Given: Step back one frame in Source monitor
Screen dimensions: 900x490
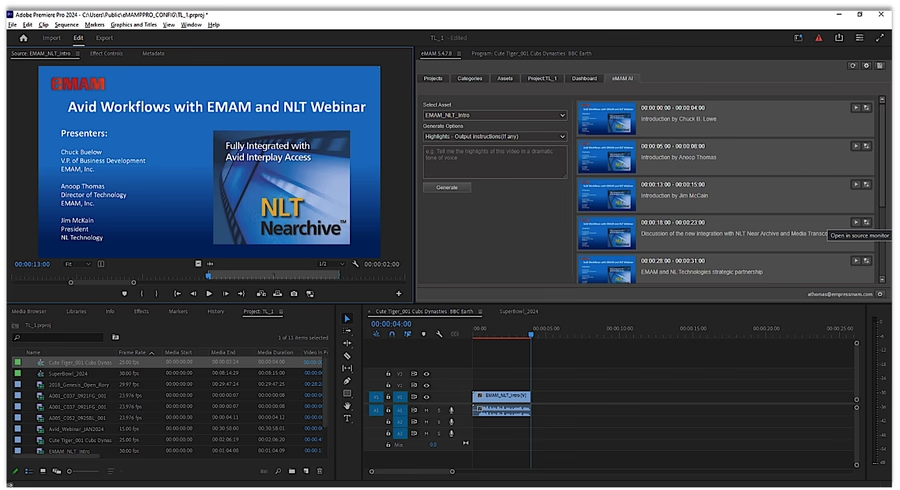Looking at the screenshot, I should [193, 294].
